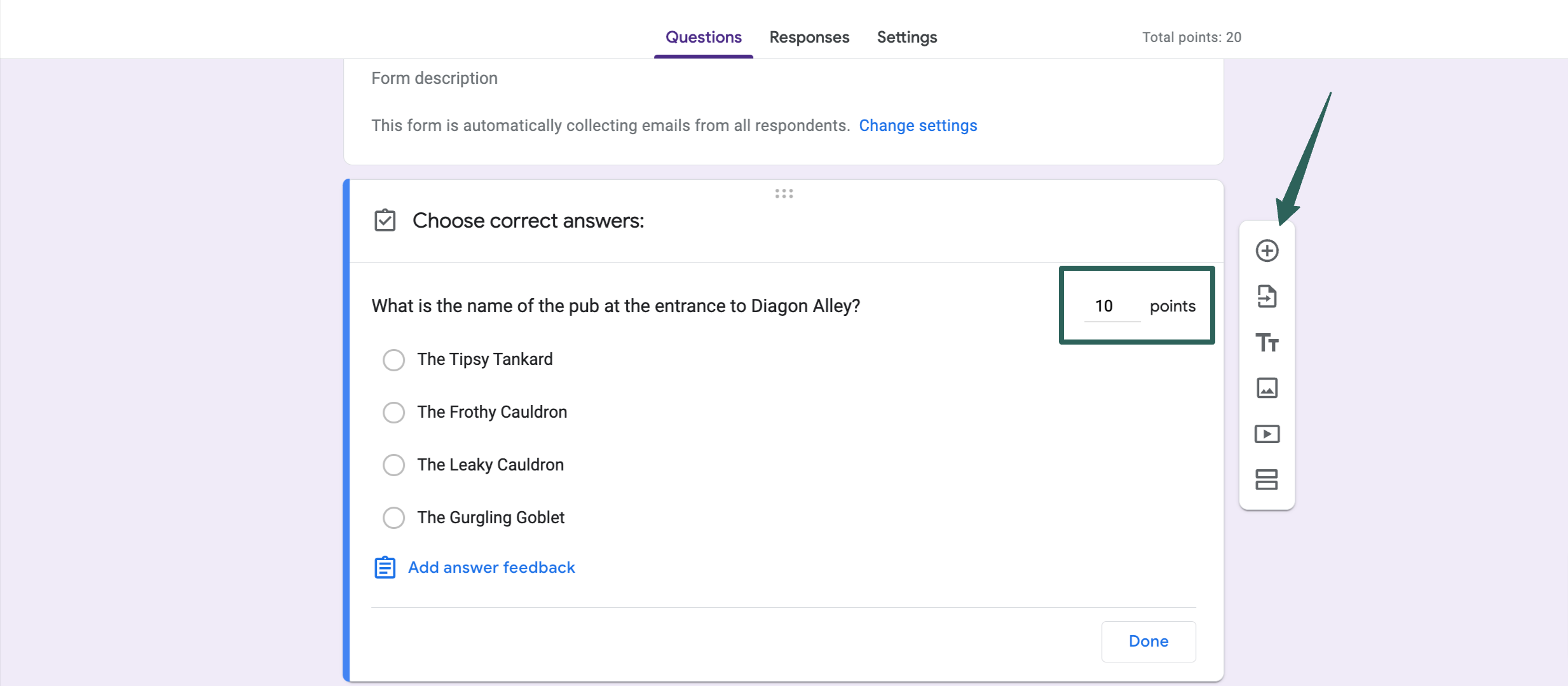Switch to the Questions tab
Viewport: 1568px width, 686px height.
(x=704, y=37)
